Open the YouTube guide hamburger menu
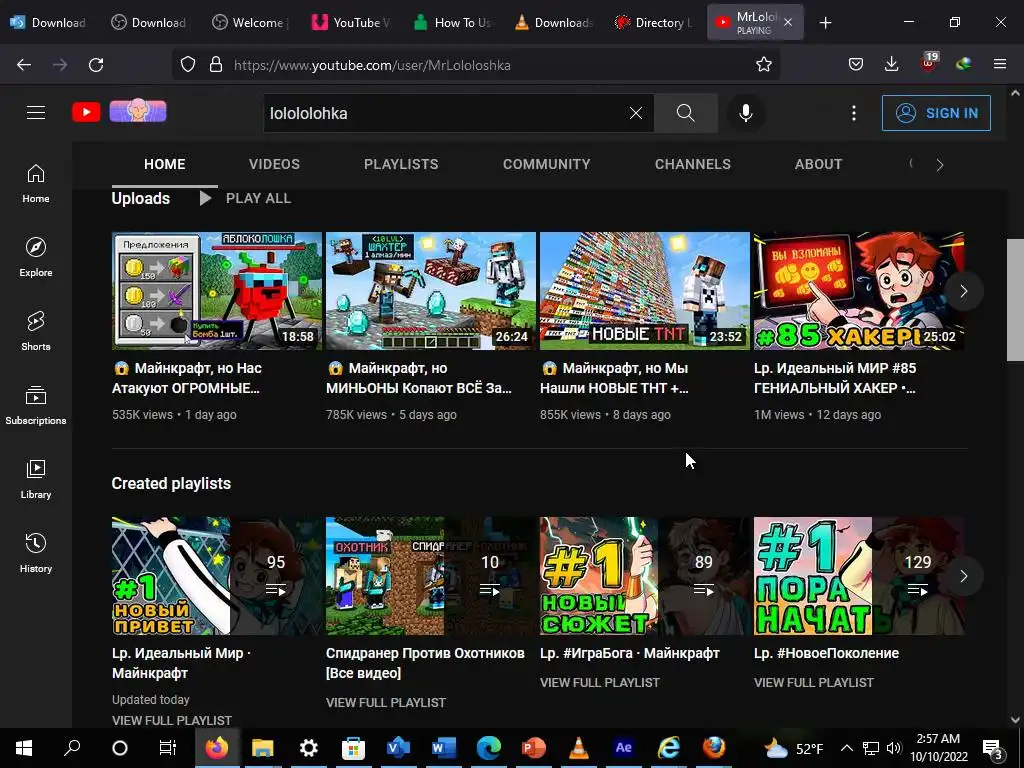This screenshot has height=768, width=1024. point(36,112)
